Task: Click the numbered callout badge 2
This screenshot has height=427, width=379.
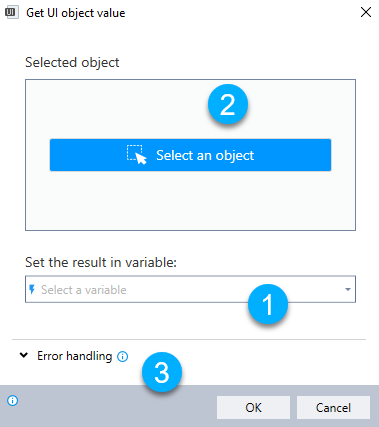Action: [x=228, y=104]
